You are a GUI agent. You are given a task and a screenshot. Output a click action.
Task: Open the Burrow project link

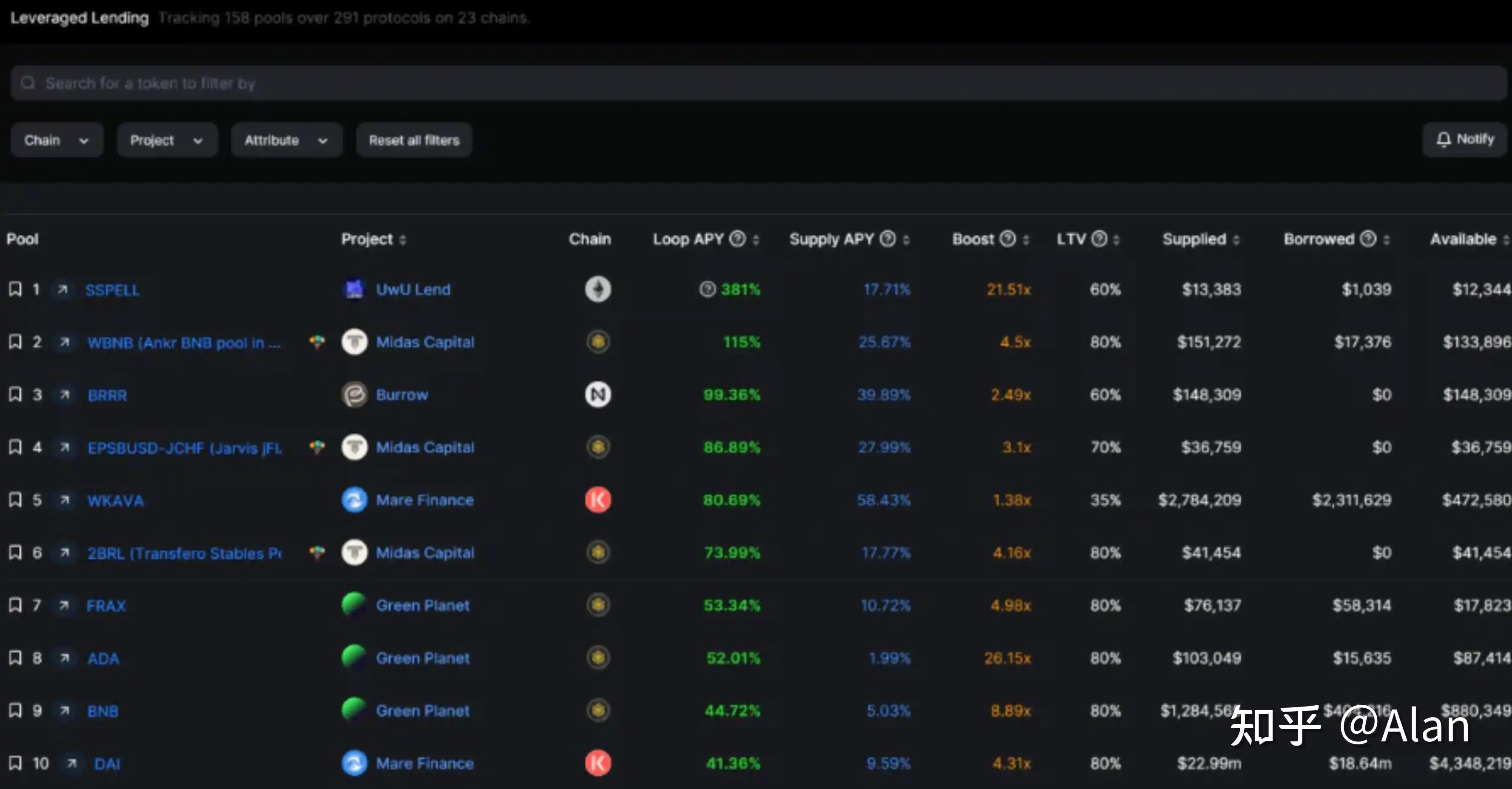coord(402,395)
